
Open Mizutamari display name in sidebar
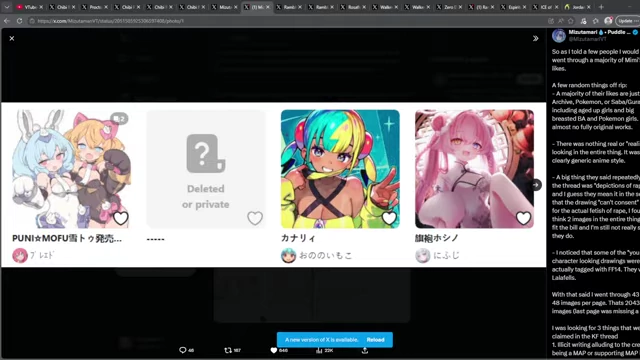coord(599,32)
